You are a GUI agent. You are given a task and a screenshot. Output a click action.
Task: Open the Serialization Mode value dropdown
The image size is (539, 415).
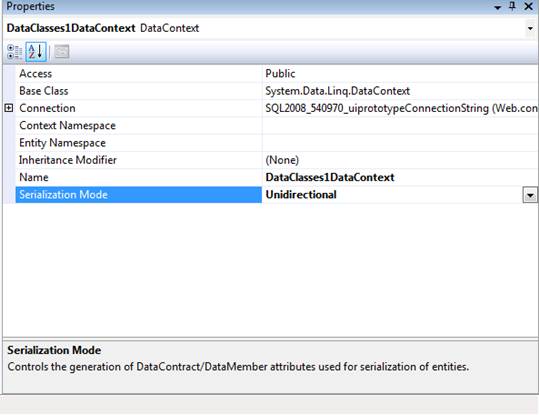click(x=530, y=195)
